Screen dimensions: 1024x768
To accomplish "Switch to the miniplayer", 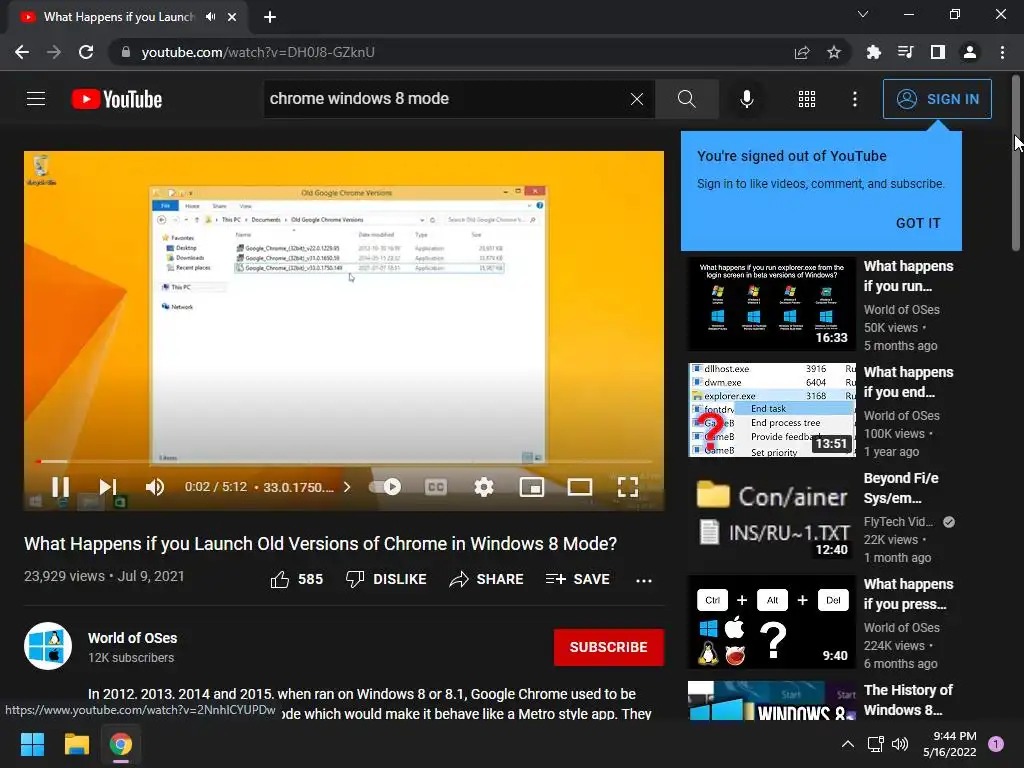I will [532, 487].
